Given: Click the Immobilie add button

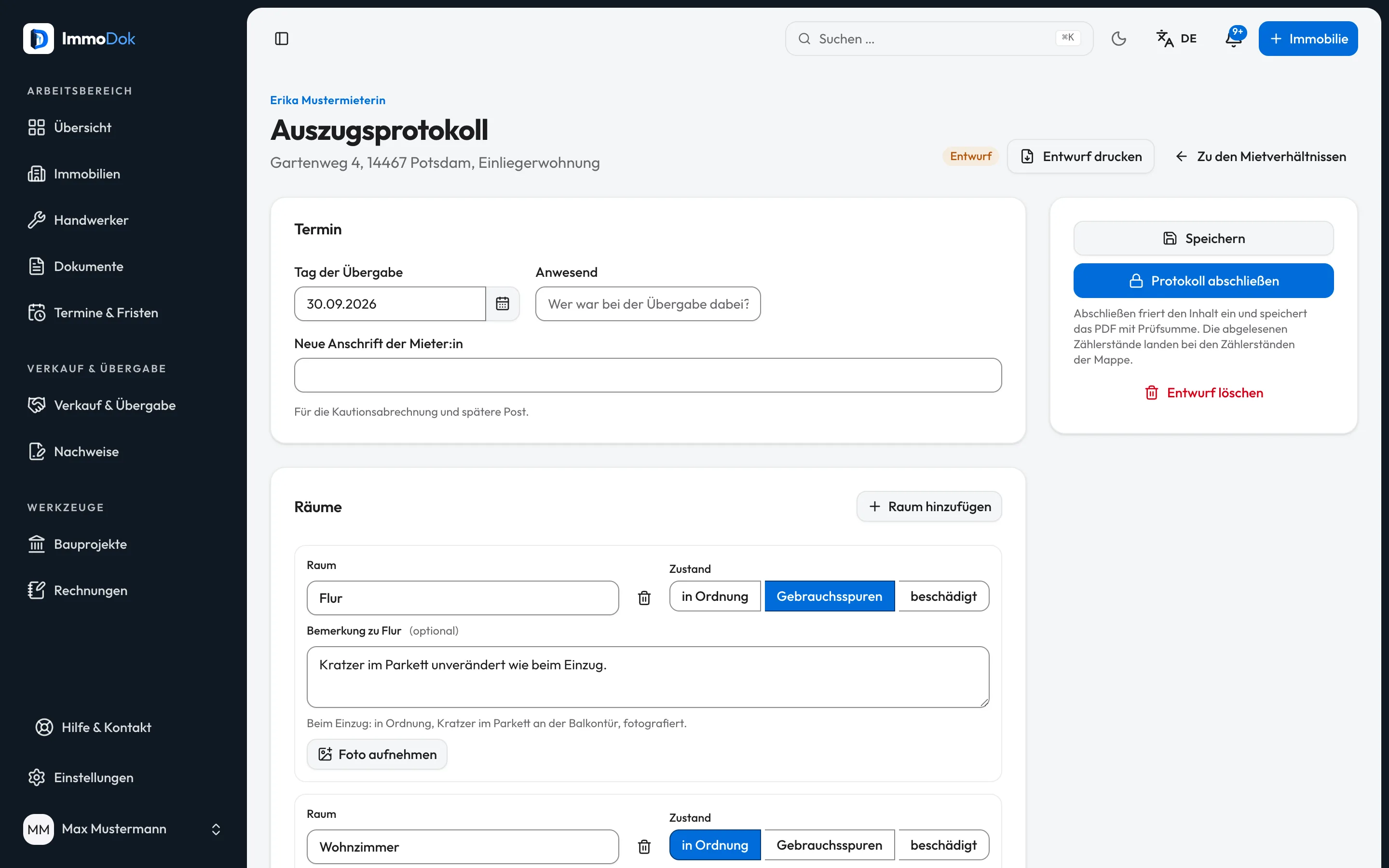Looking at the screenshot, I should tap(1308, 39).
